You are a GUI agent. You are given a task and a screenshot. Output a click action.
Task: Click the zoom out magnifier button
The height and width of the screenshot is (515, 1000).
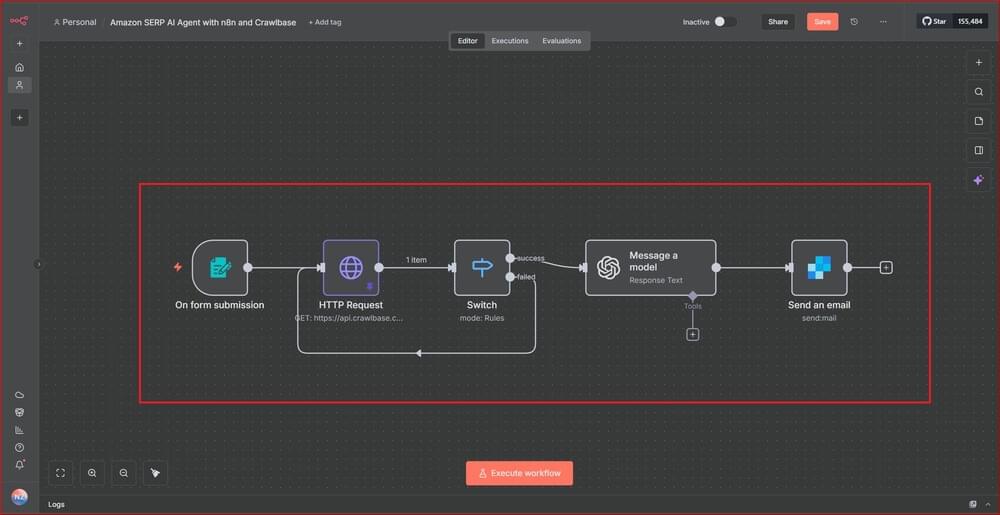124,473
